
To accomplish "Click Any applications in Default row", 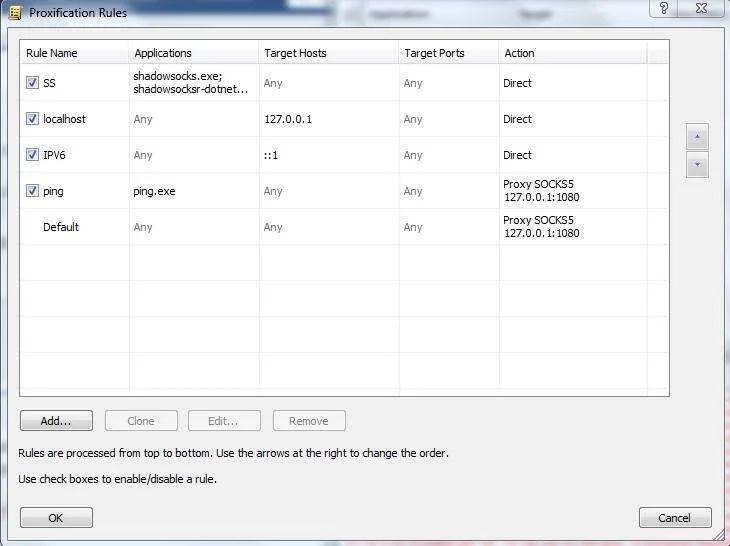I will 143,228.
